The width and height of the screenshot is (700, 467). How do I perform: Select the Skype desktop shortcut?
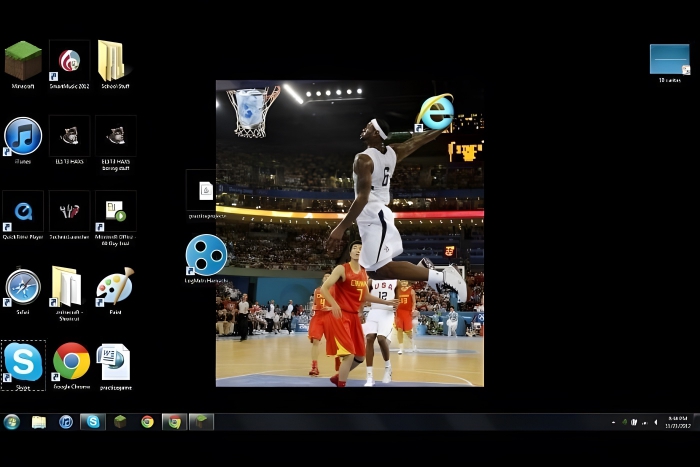[x=23, y=362]
